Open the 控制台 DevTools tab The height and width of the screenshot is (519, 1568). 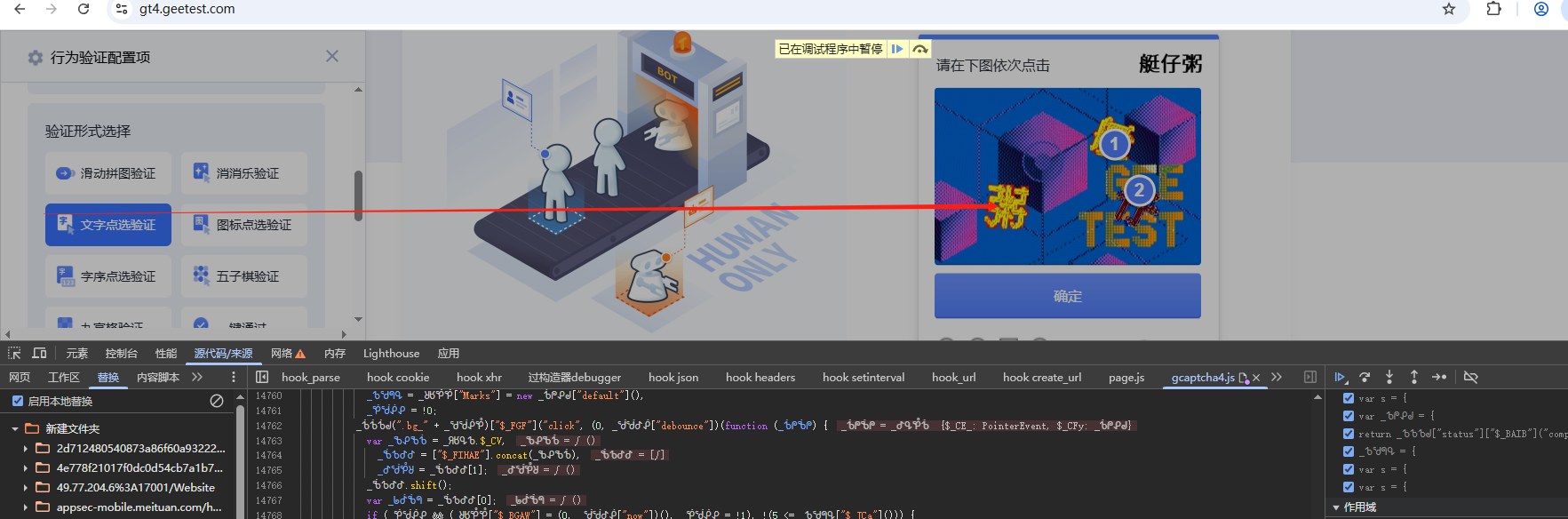[122, 353]
